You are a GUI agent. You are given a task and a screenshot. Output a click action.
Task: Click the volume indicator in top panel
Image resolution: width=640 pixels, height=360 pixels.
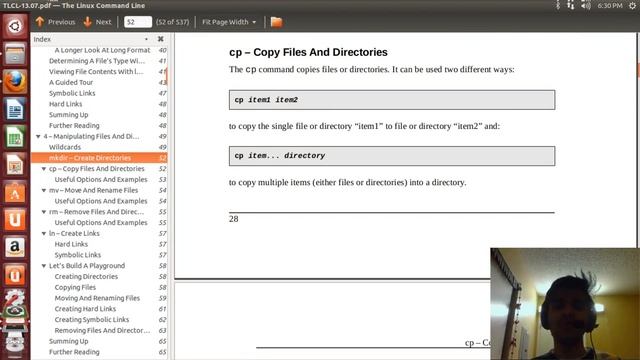pos(586,5)
